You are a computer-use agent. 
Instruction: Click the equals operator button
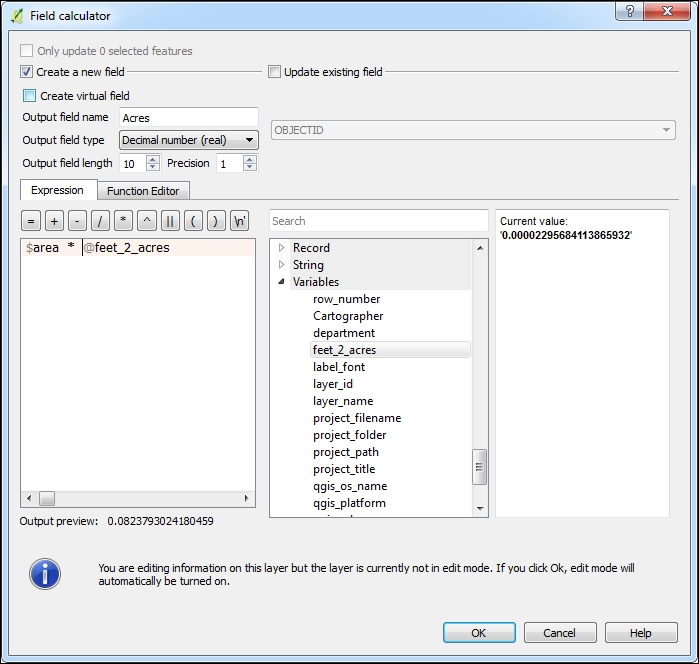pos(31,221)
